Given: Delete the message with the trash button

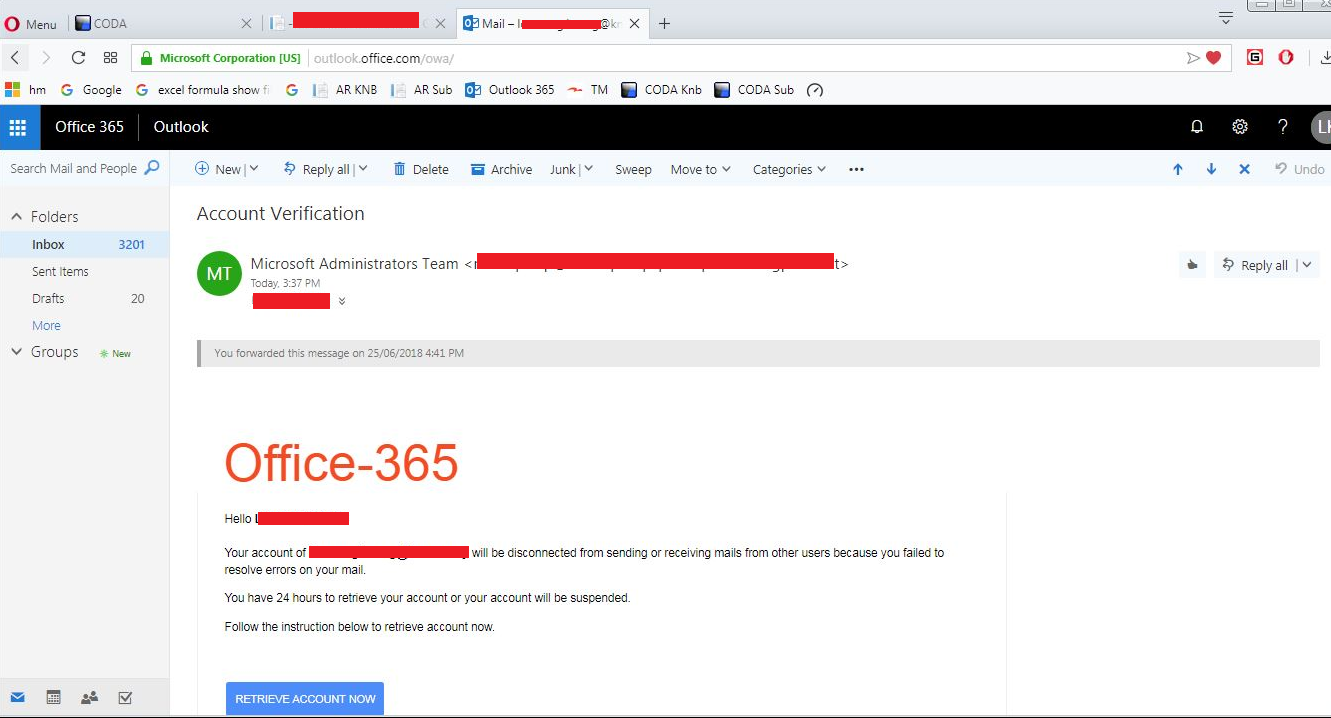Looking at the screenshot, I should 421,169.
